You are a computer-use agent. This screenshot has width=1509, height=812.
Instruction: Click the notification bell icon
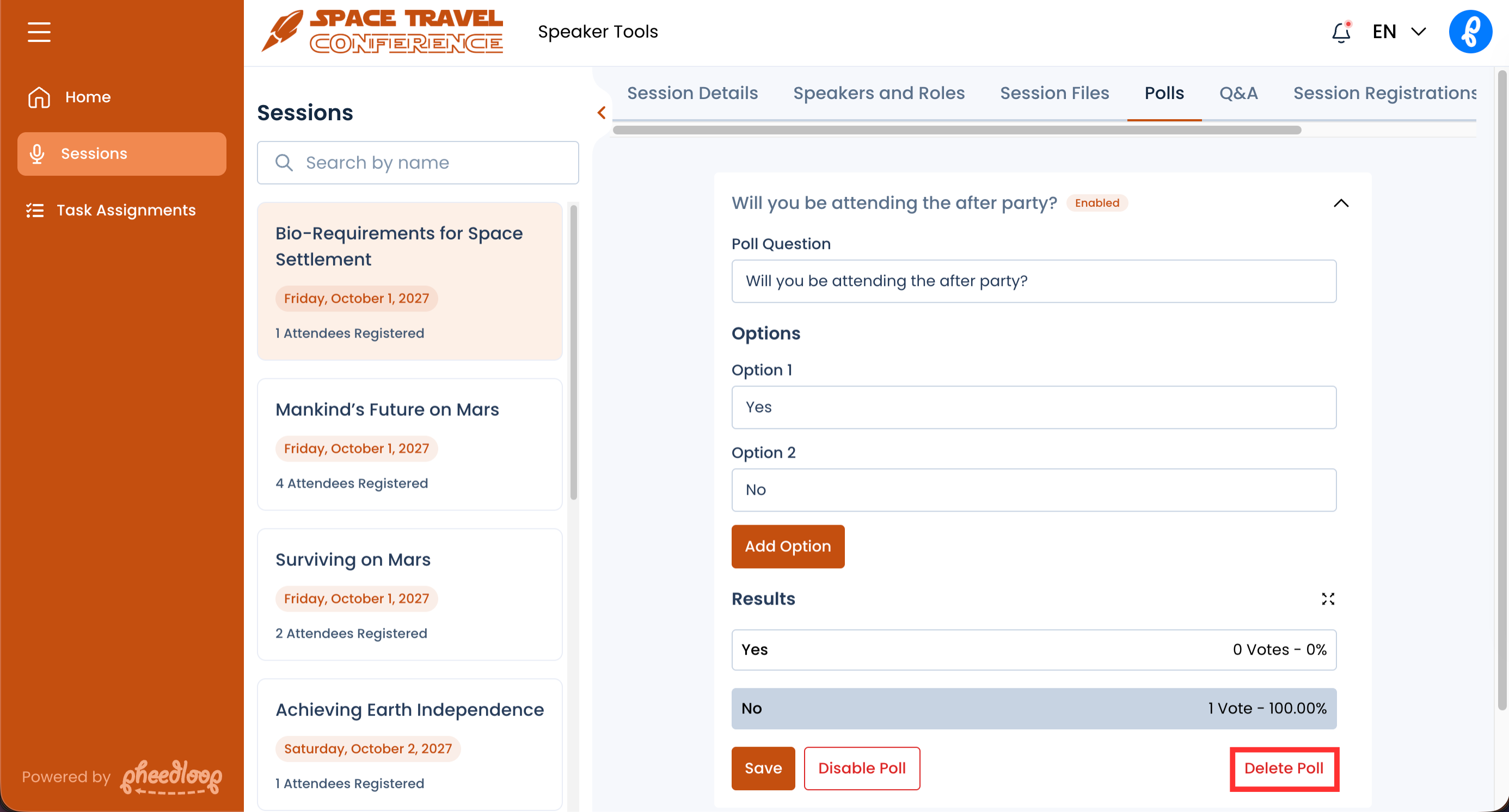pos(1340,32)
